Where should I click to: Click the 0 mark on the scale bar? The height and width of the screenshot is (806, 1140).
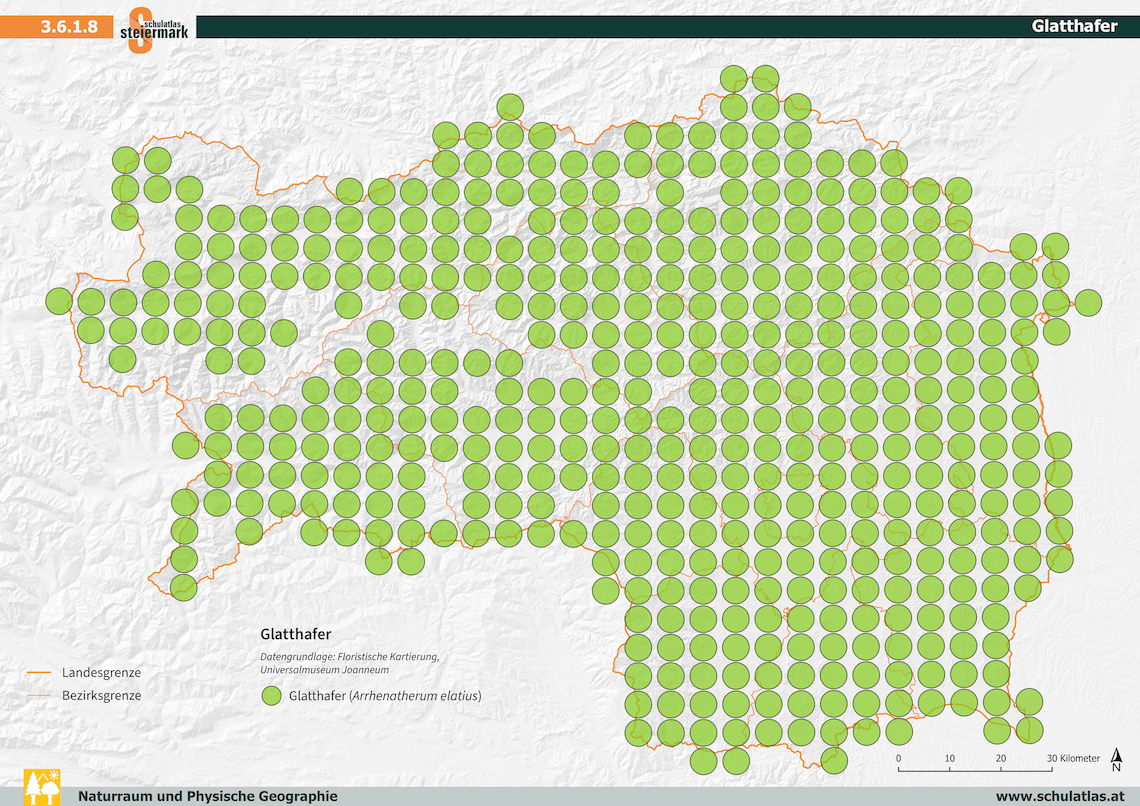(898, 758)
